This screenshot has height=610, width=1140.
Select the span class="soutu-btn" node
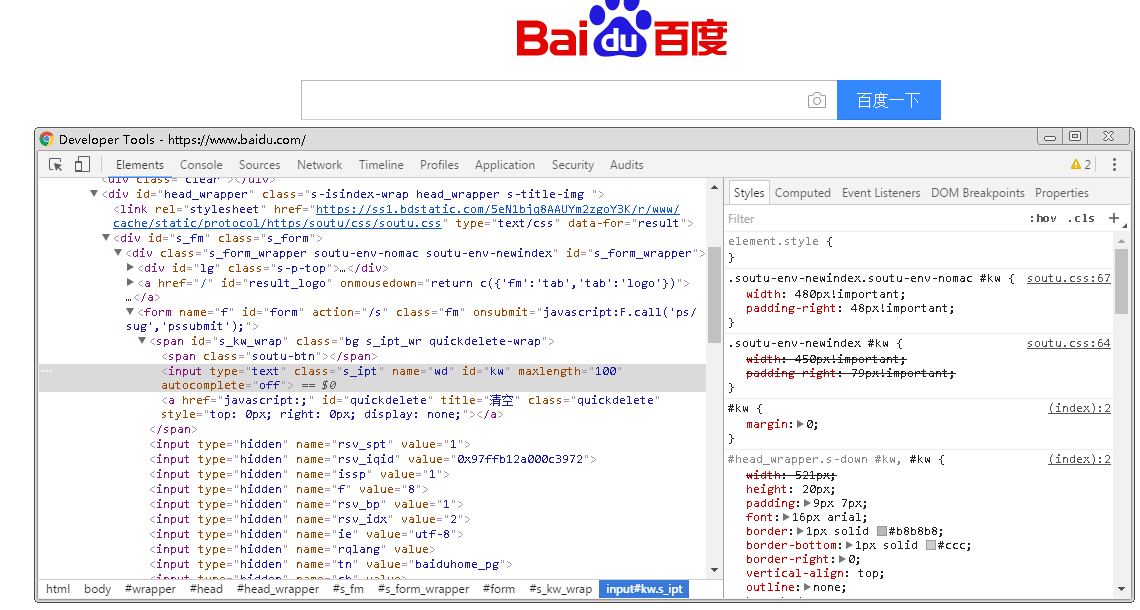[269, 356]
